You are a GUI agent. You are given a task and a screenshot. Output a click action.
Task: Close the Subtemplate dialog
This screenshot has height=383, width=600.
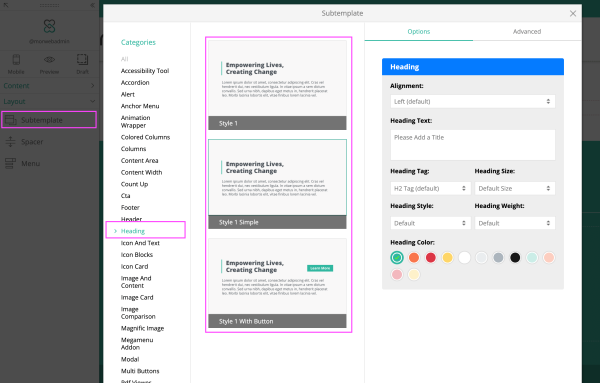[573, 14]
